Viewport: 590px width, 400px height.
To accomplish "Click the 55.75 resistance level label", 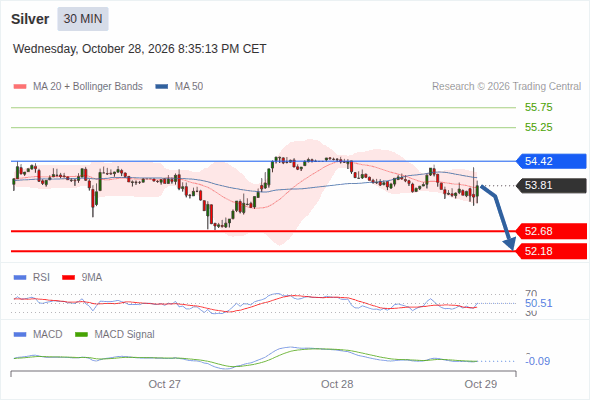I will click(x=538, y=107).
